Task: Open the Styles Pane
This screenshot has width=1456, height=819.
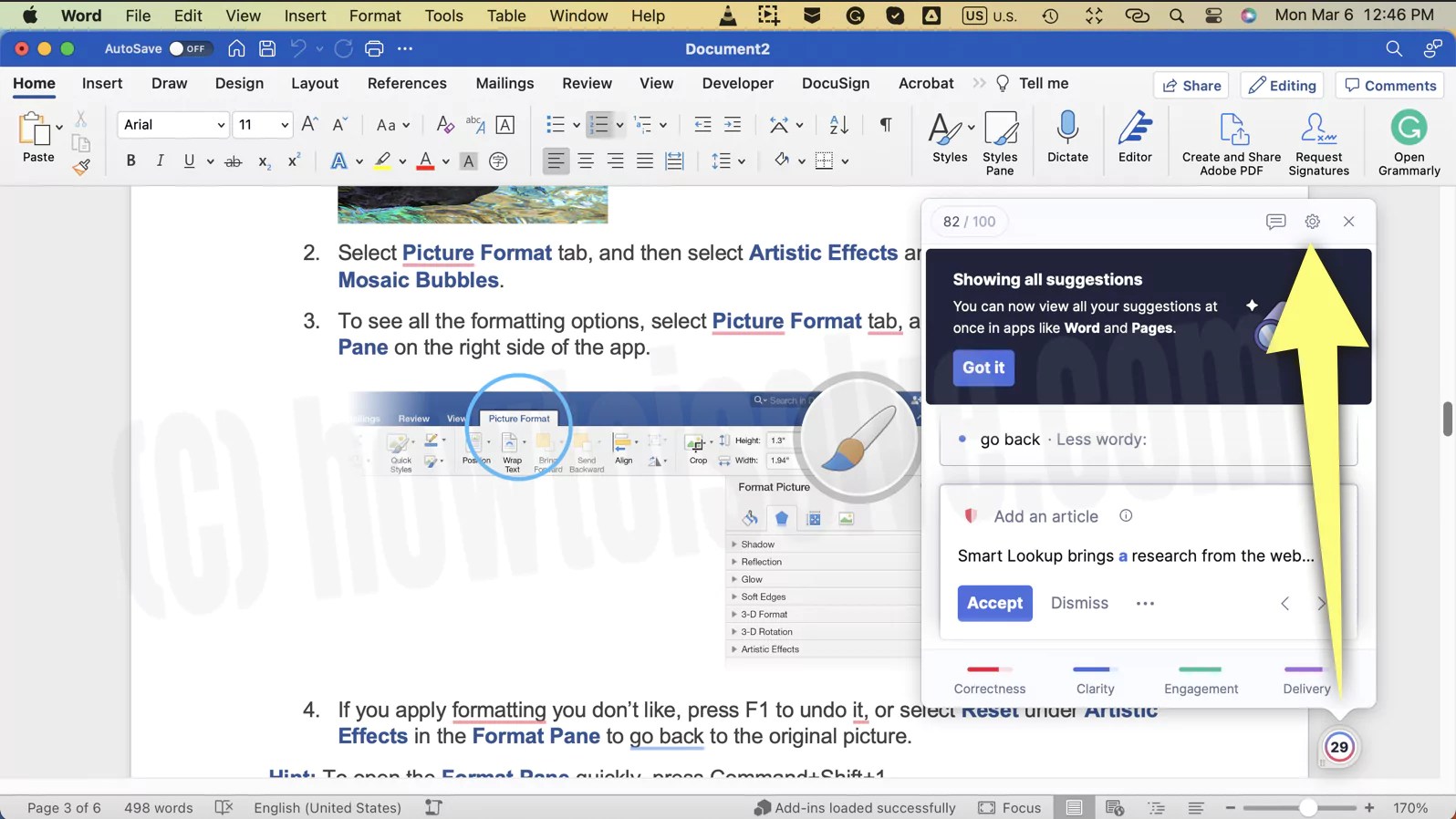Action: (1000, 142)
